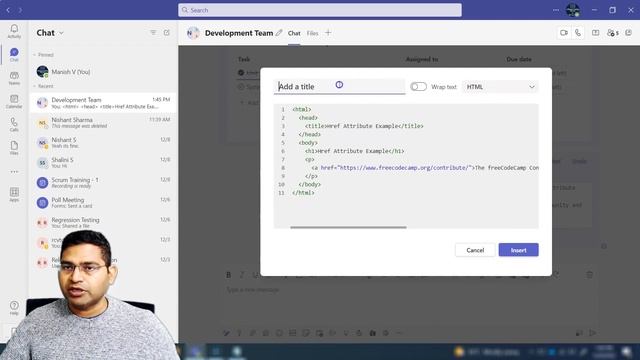The image size is (640, 360).
Task: Click the Insert button
Action: click(518, 250)
